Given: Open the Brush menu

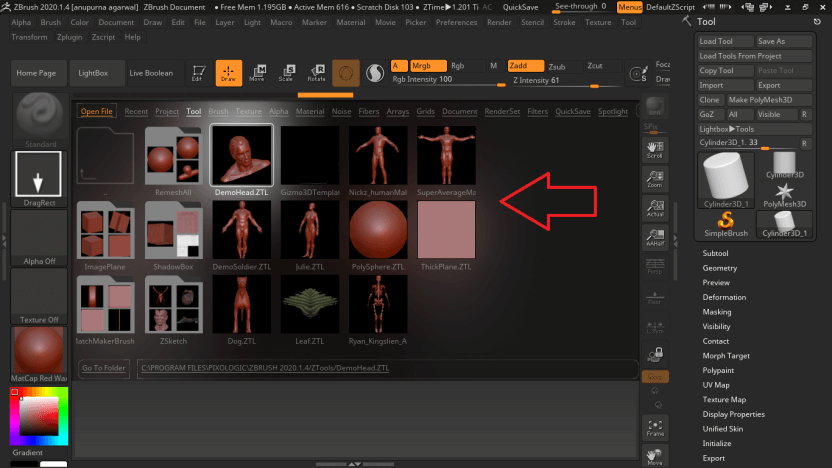Looking at the screenshot, I should pos(50,22).
